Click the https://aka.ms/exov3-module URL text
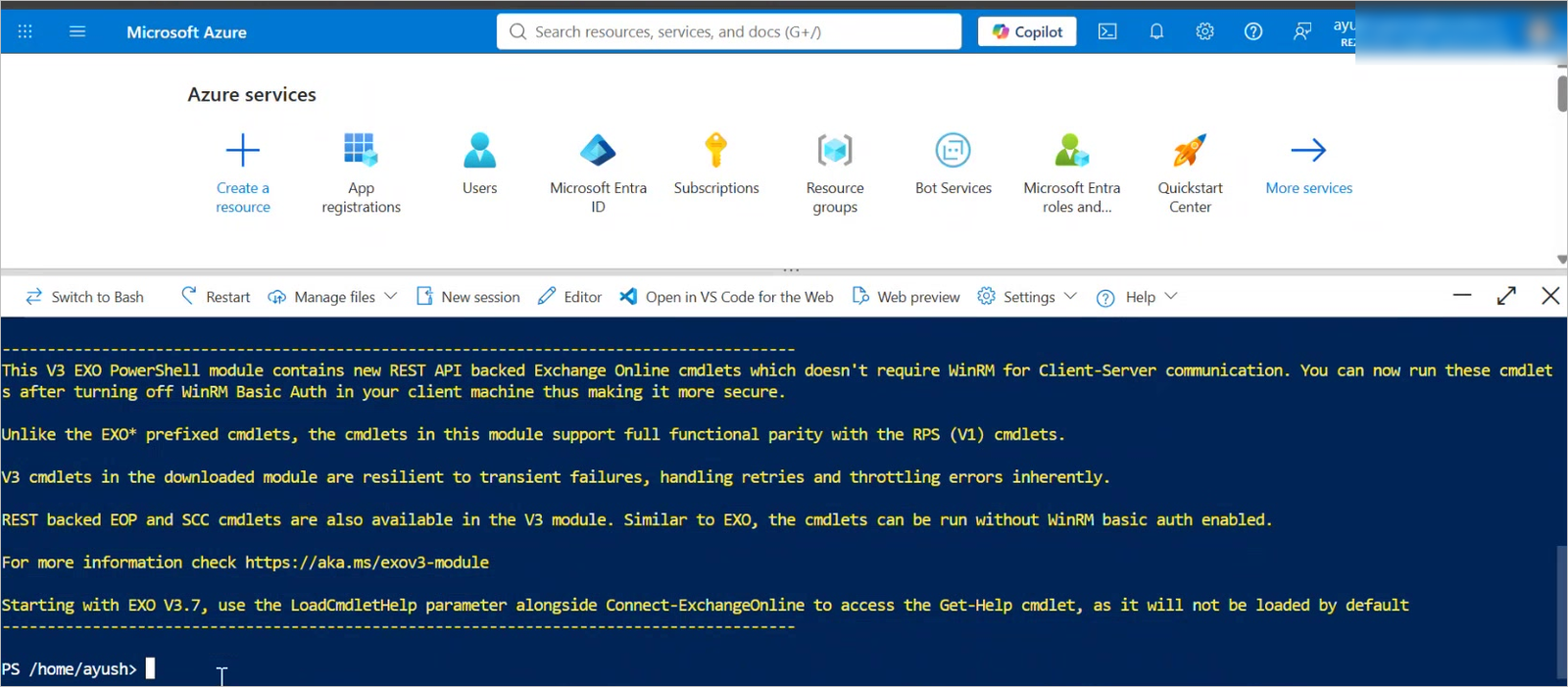The width and height of the screenshot is (1568, 687). coord(367,563)
